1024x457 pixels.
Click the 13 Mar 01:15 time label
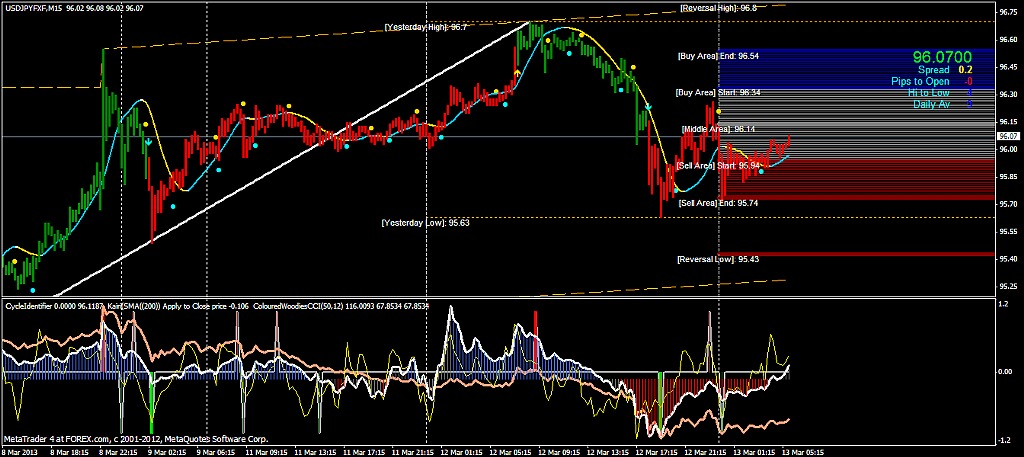pos(754,452)
